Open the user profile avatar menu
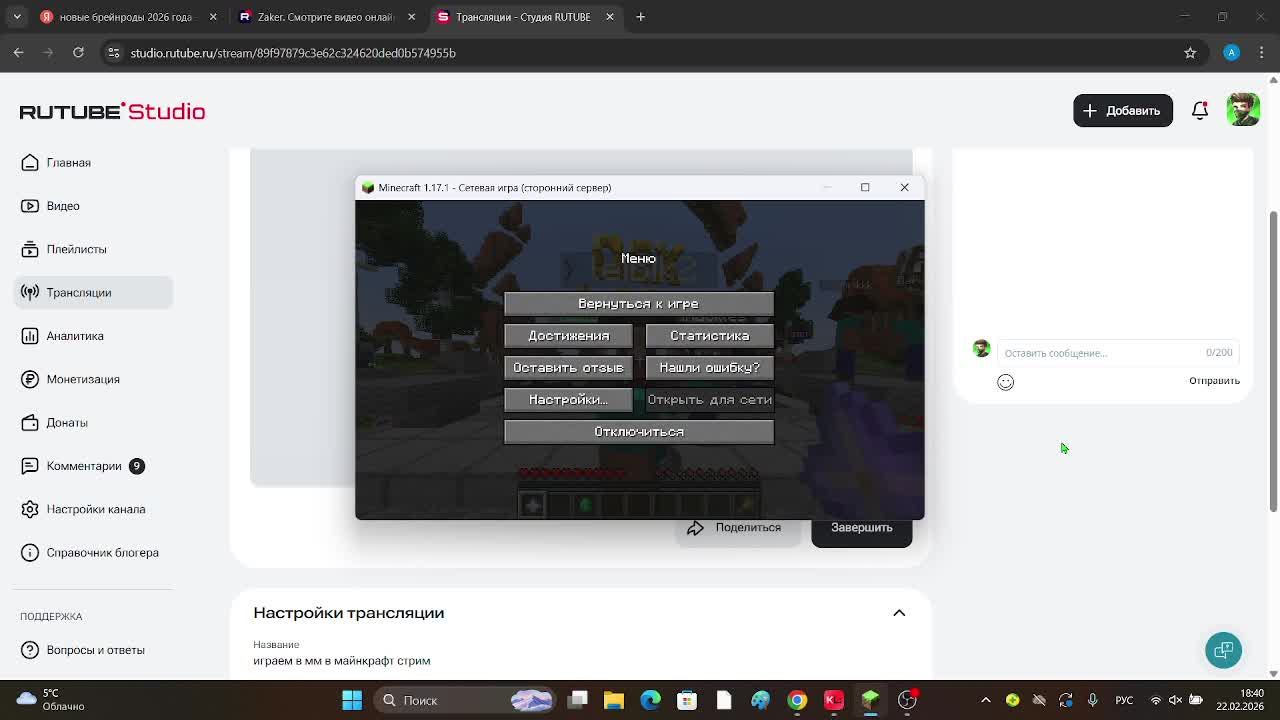 (x=1243, y=110)
